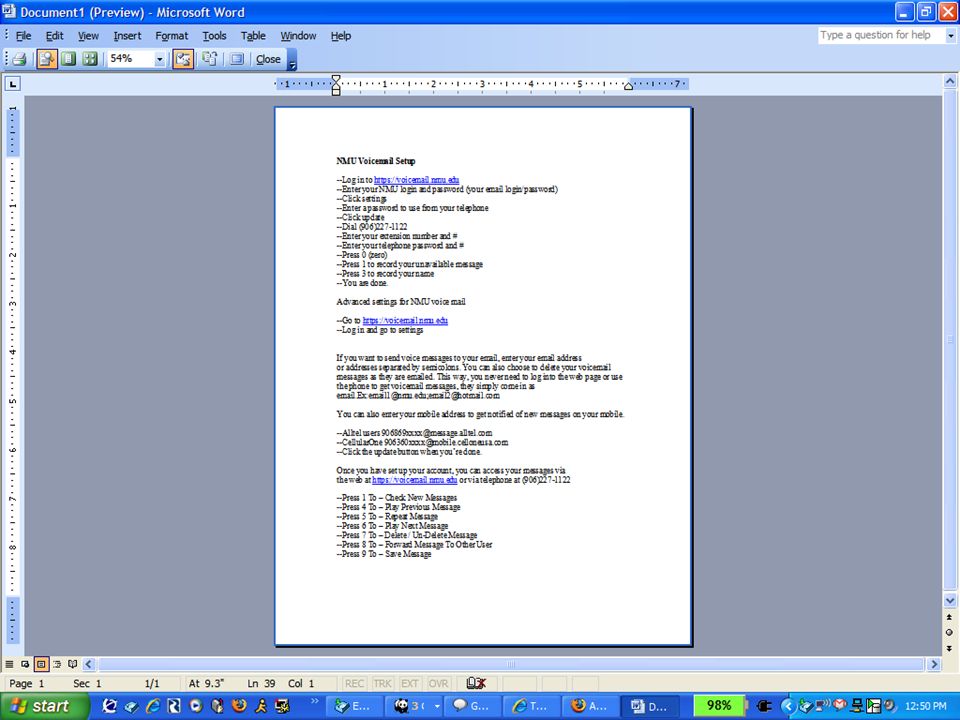Switch to Firefox taskbar button A...

590,706
